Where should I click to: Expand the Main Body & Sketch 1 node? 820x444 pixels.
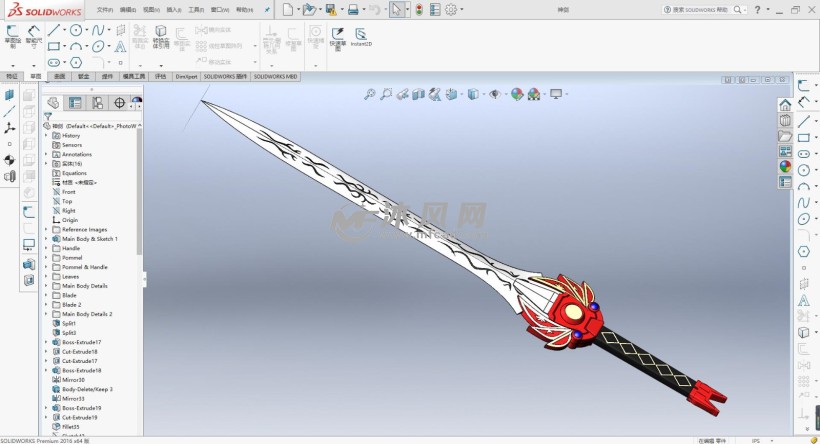46,238
